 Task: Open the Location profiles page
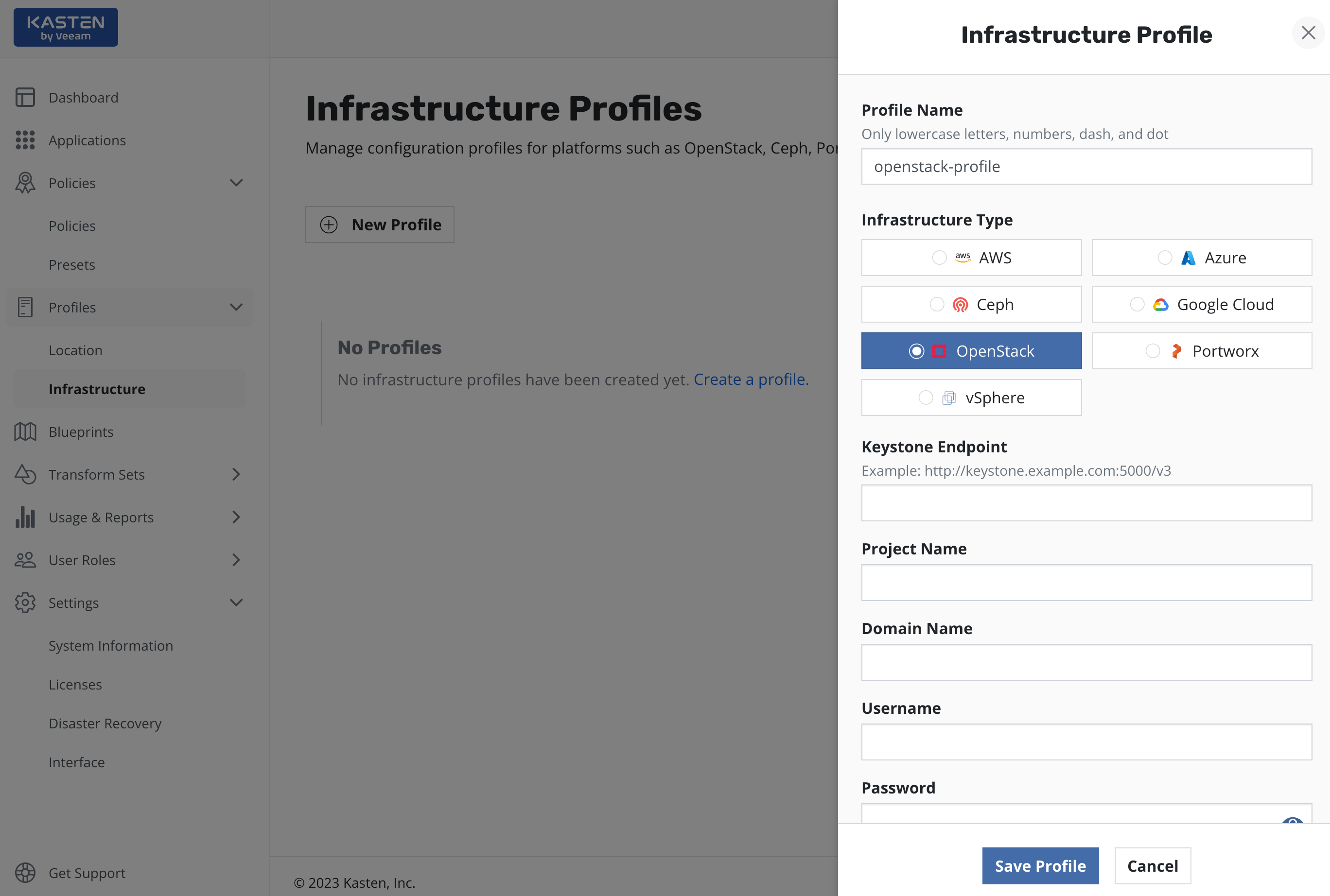pyautogui.click(x=75, y=350)
